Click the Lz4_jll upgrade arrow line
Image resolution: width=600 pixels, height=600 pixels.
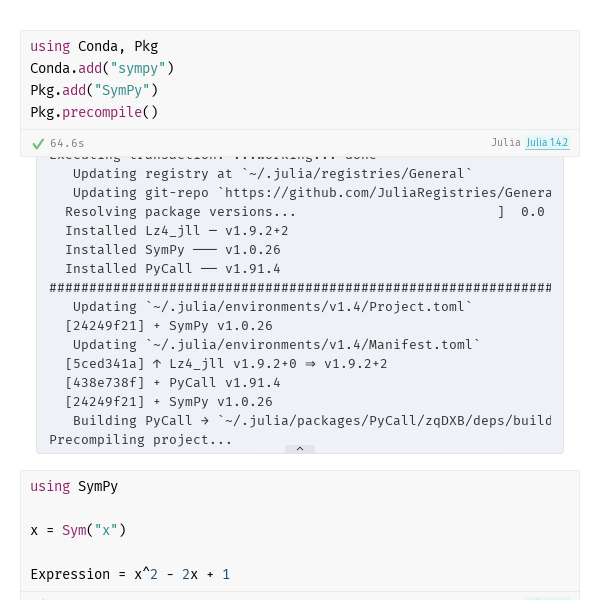point(226,364)
